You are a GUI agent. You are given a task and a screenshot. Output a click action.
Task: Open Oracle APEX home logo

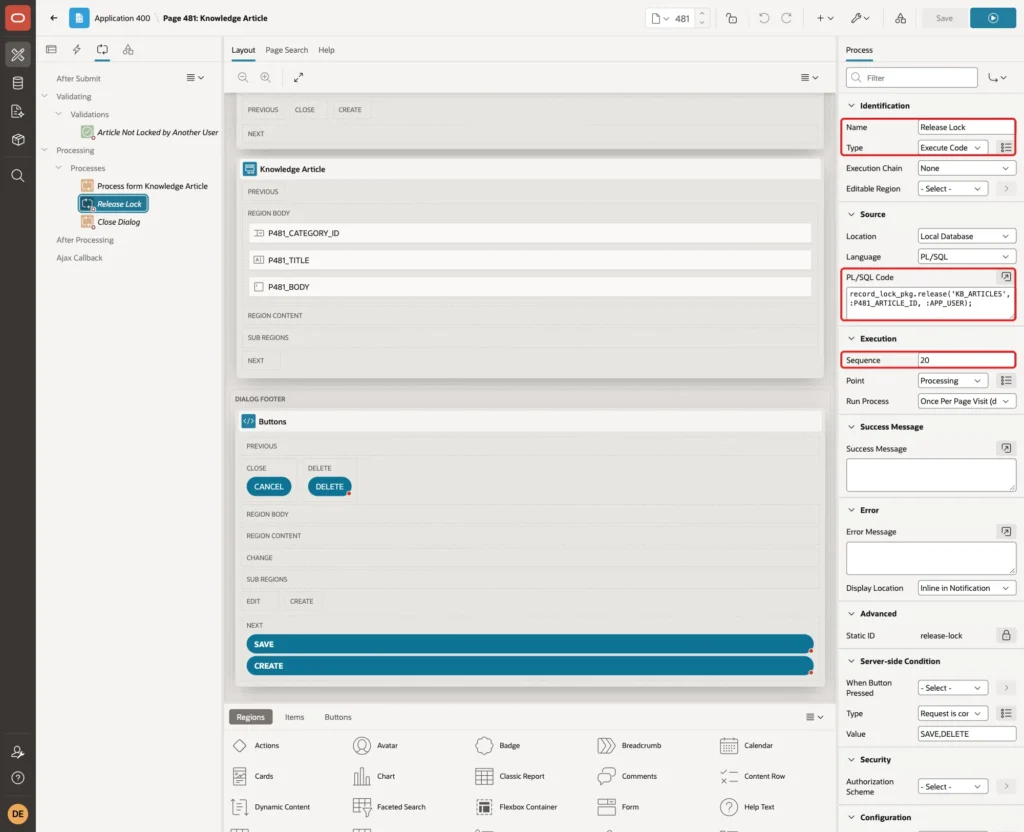(18, 18)
